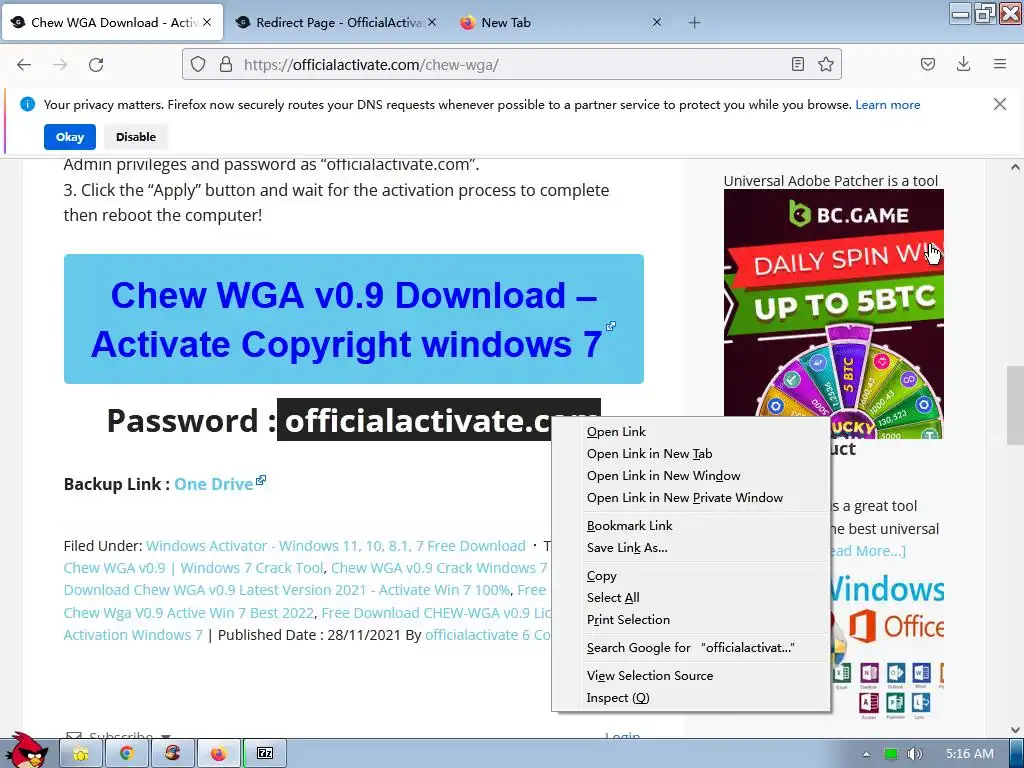The height and width of the screenshot is (768, 1024).
Task: Click scrollbar up arrow
Action: tap(1015, 167)
